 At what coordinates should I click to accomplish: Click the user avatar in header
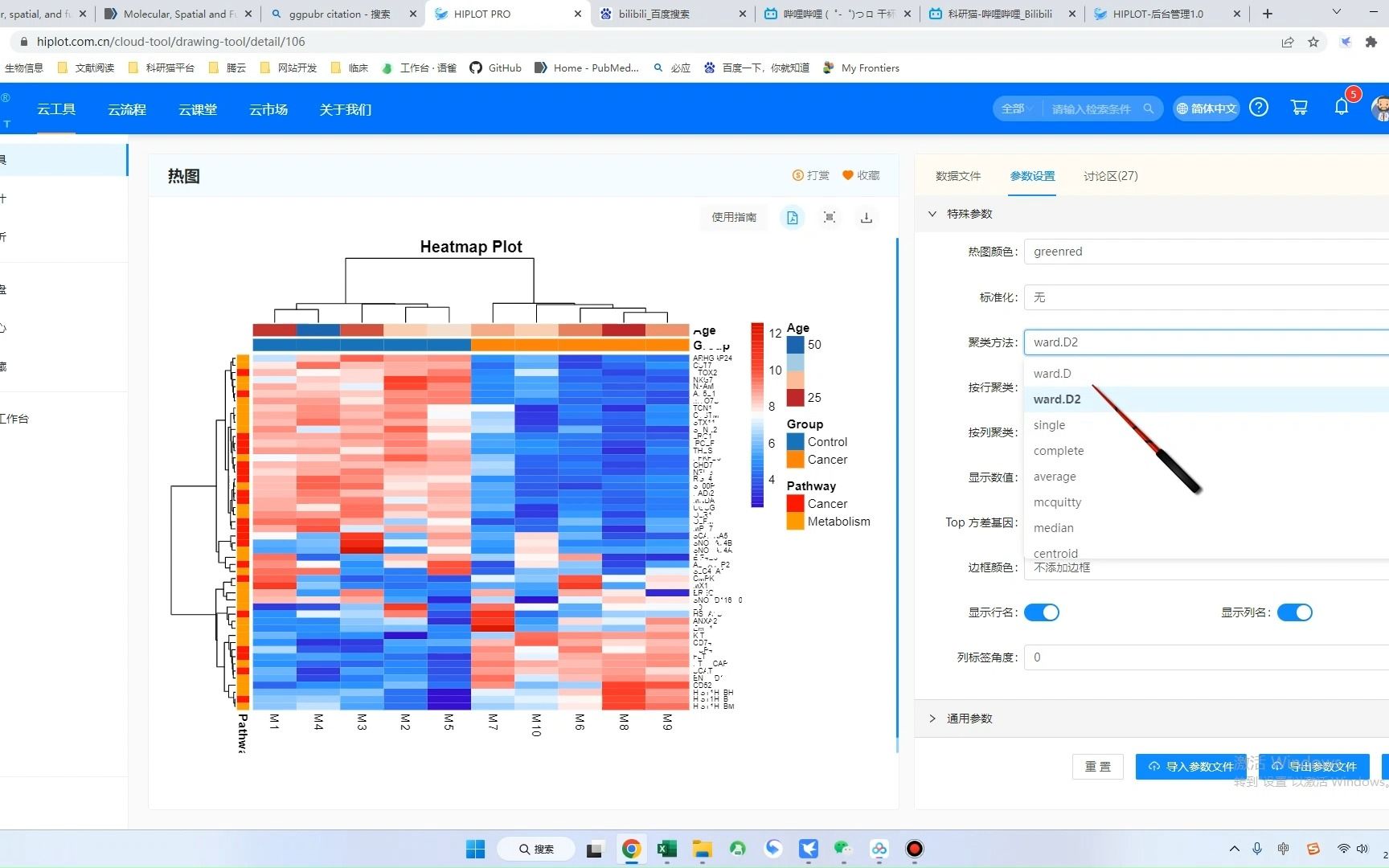1381,108
